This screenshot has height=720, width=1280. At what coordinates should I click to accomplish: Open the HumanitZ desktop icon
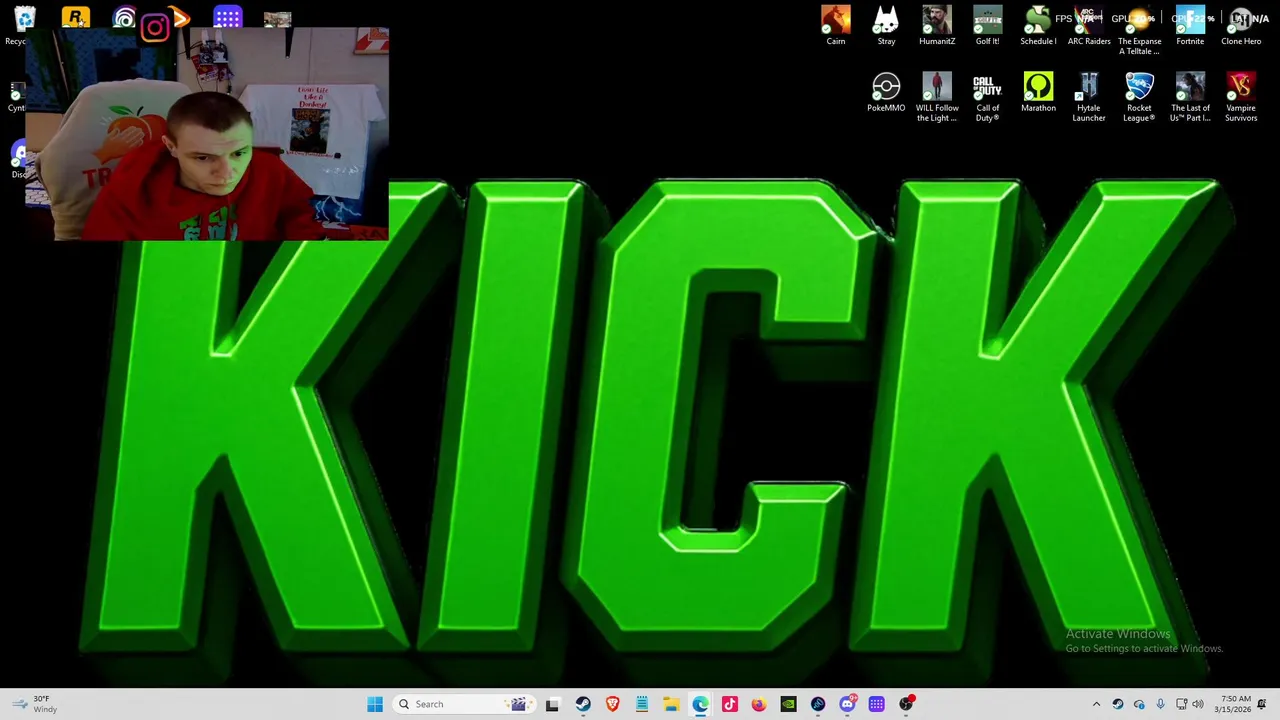pyautogui.click(x=937, y=25)
